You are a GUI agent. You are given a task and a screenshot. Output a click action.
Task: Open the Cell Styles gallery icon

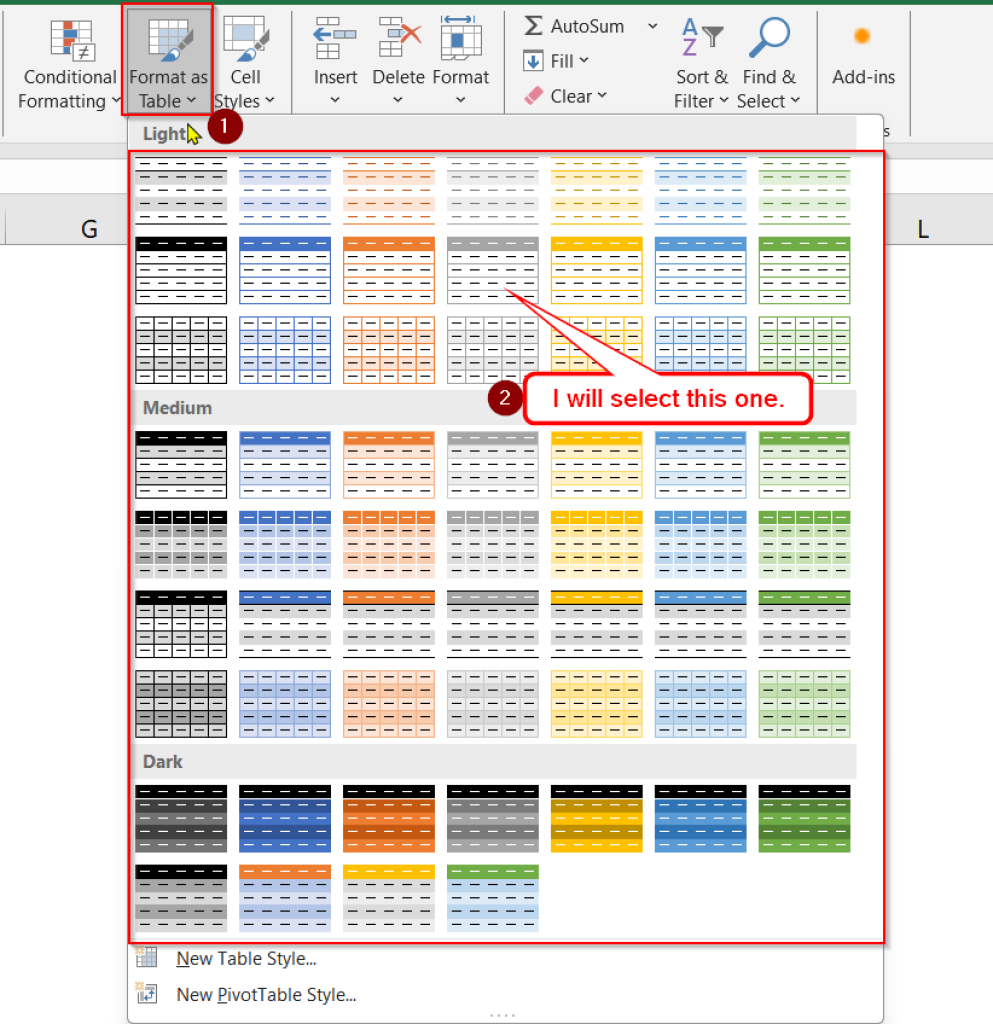(243, 40)
